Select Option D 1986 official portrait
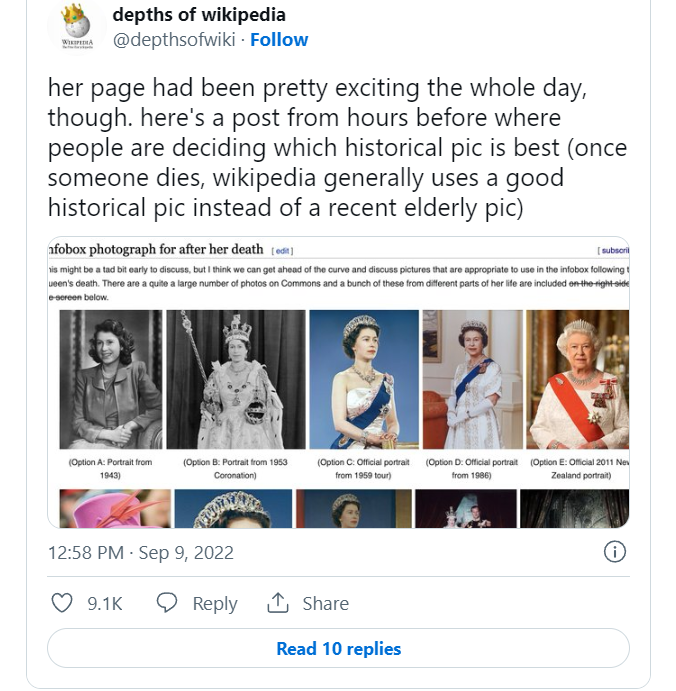676x691 pixels. [472, 379]
